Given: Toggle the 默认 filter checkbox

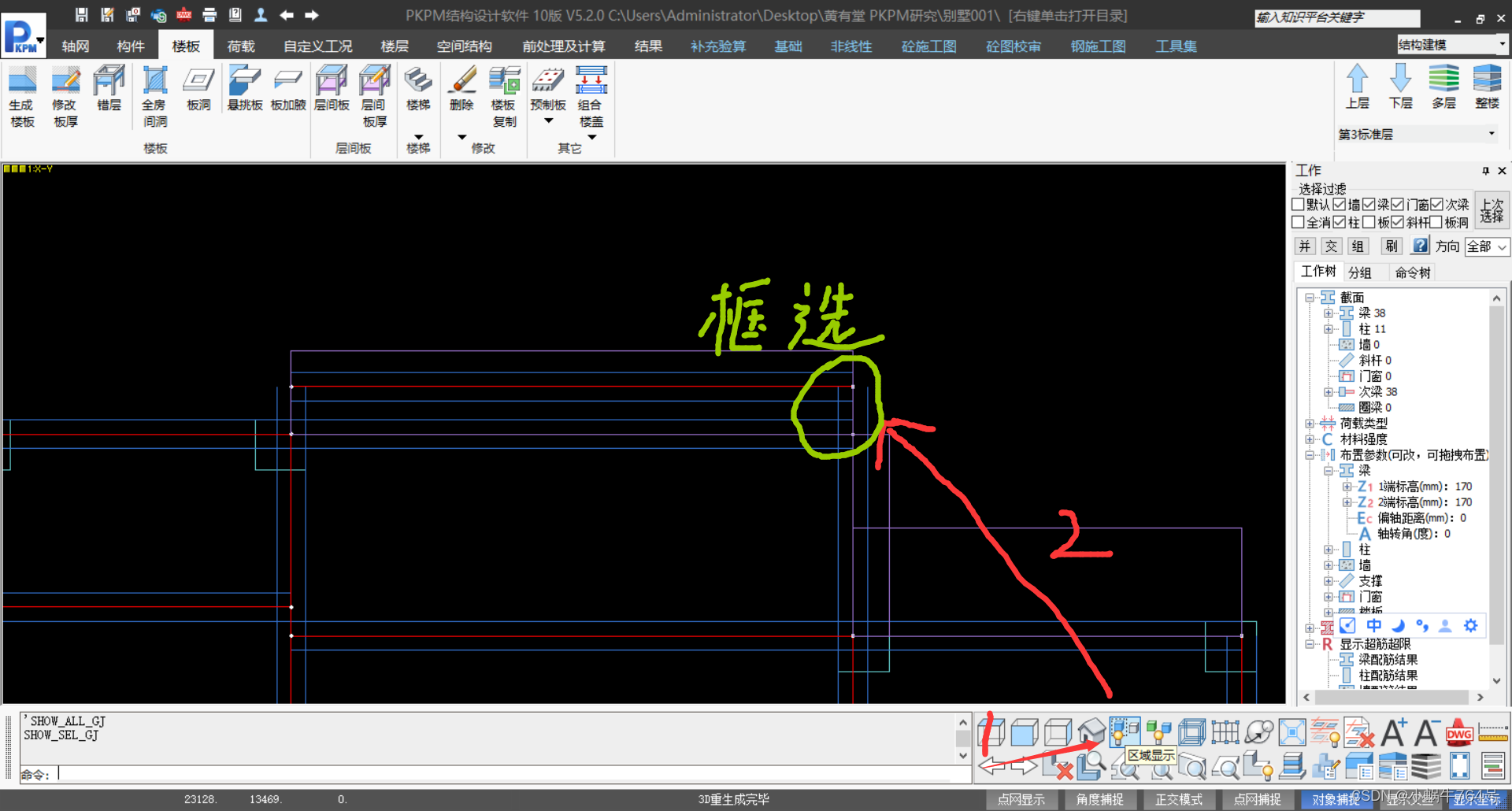Looking at the screenshot, I should pos(1298,205).
